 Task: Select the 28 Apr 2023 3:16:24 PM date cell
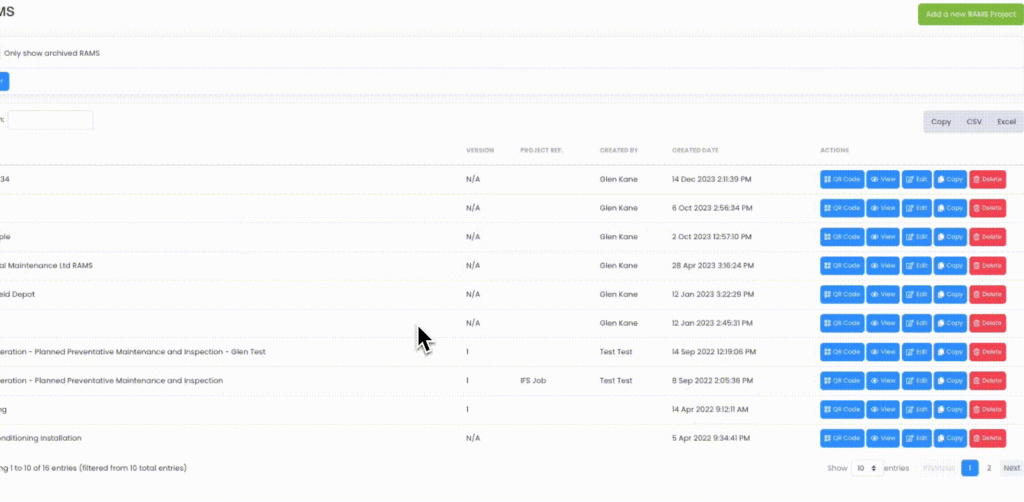click(712, 266)
